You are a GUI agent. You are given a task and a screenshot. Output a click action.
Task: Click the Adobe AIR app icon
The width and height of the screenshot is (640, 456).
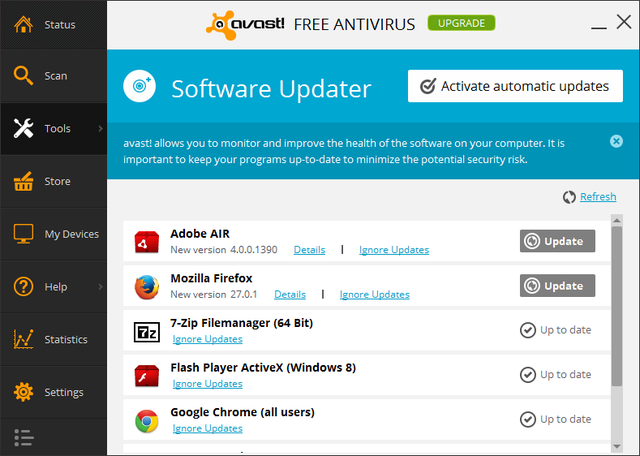tap(147, 242)
